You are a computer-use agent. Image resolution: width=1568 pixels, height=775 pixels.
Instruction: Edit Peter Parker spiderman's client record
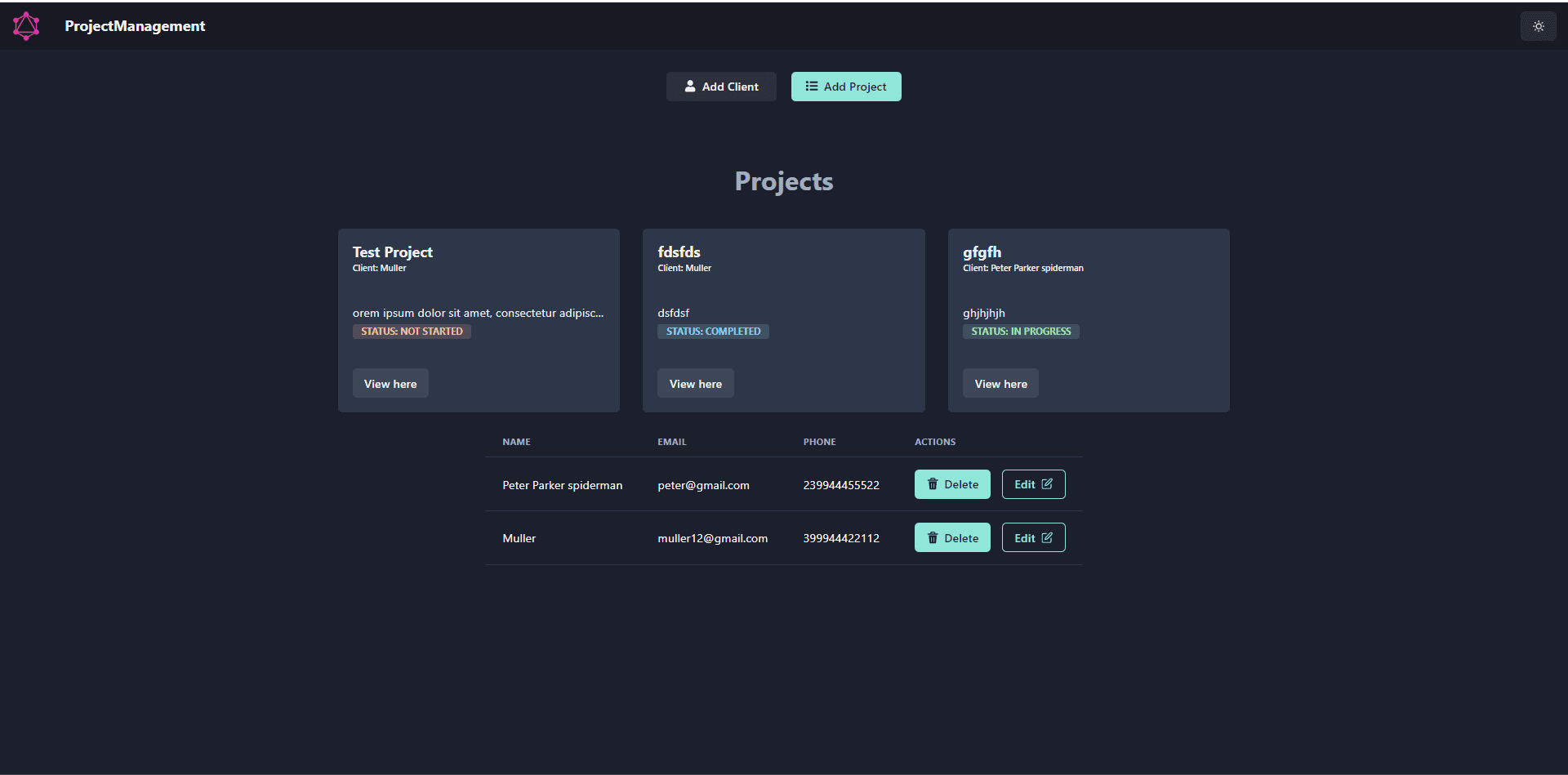[x=1033, y=483]
